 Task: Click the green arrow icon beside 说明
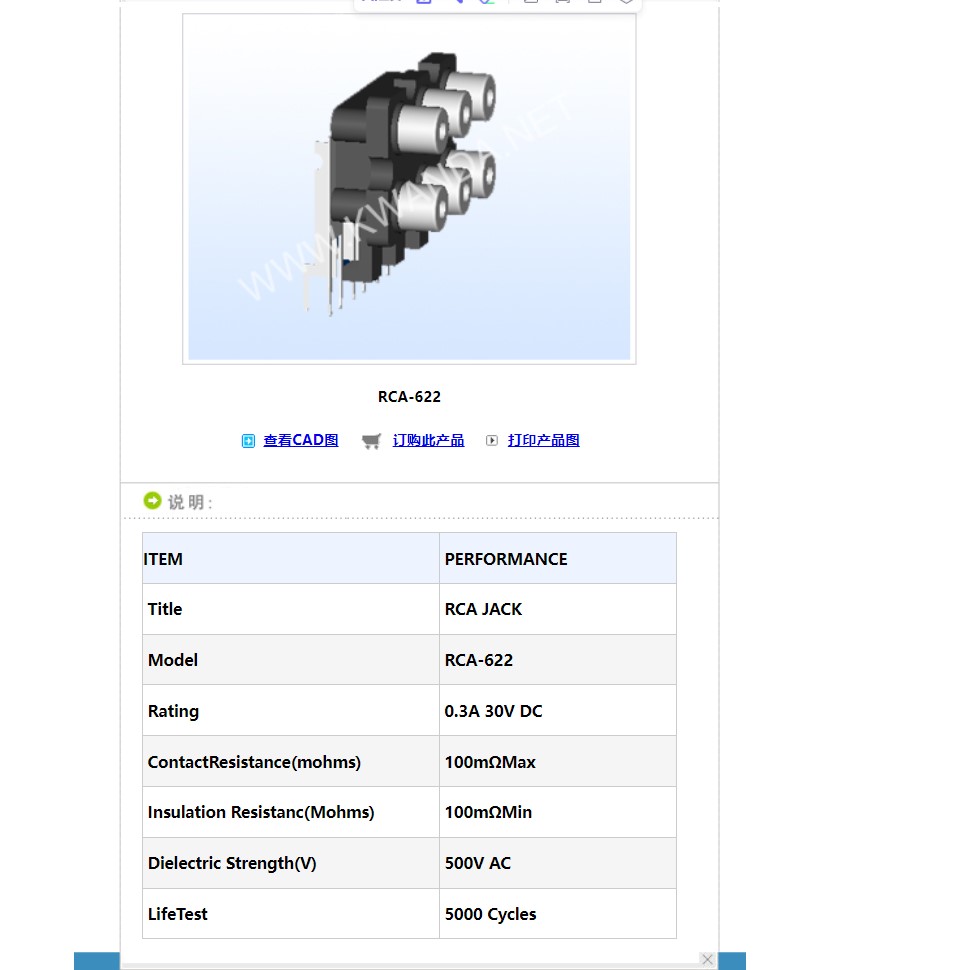click(152, 500)
